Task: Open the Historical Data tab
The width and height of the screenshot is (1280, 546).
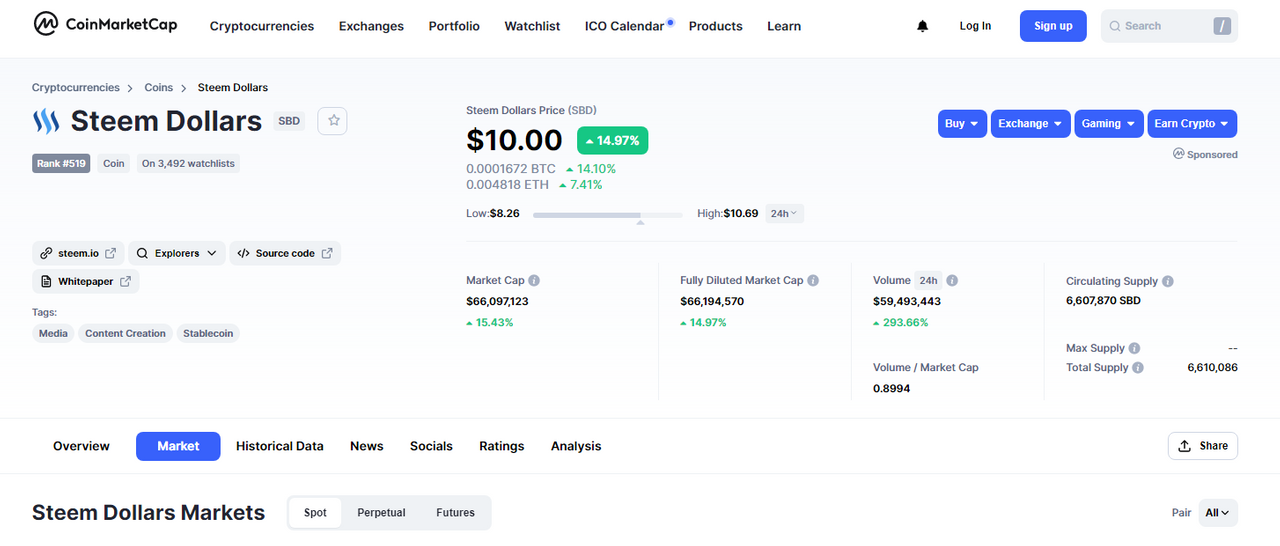Action: click(x=280, y=446)
